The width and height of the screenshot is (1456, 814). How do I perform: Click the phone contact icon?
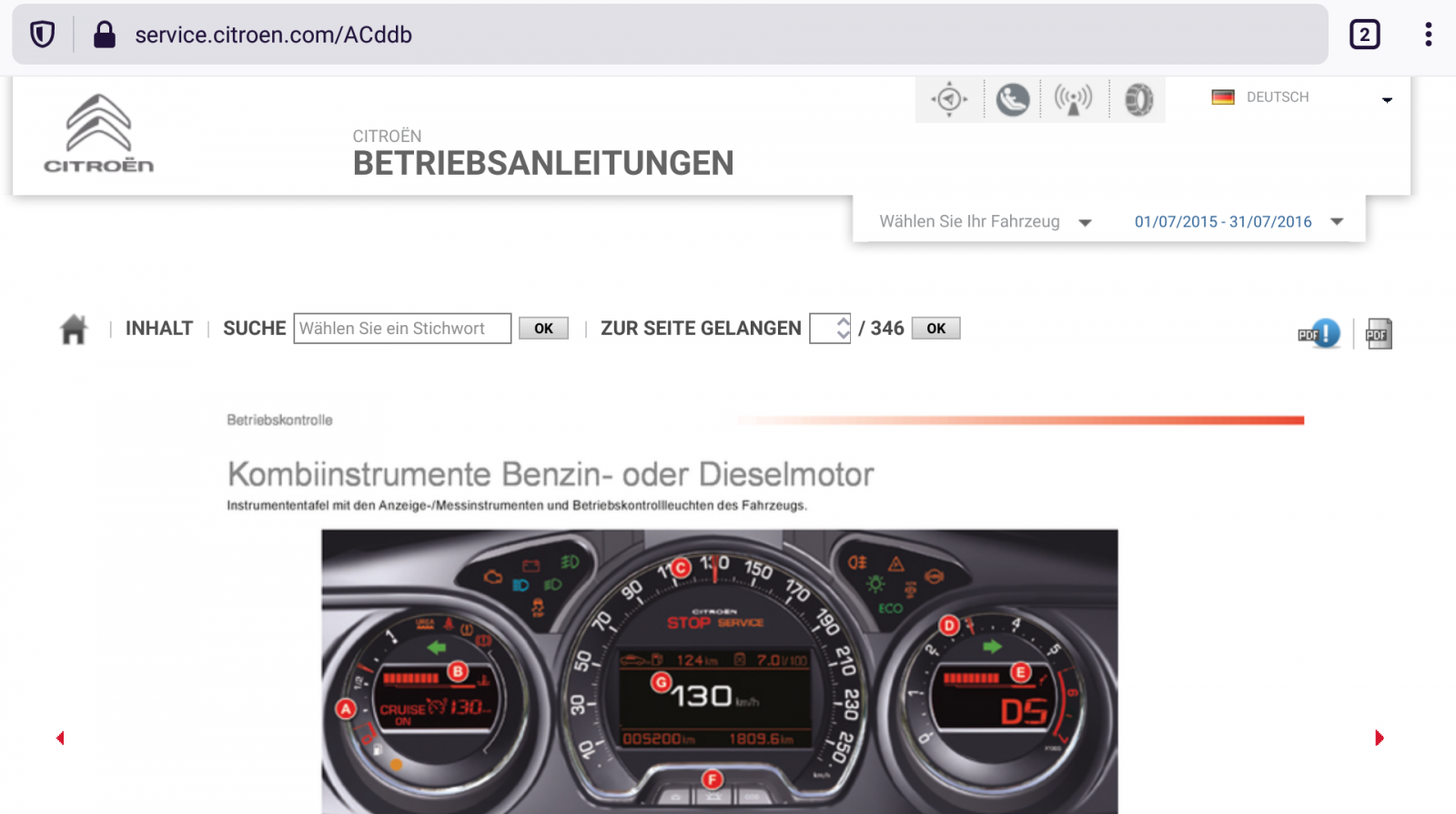(x=1012, y=99)
